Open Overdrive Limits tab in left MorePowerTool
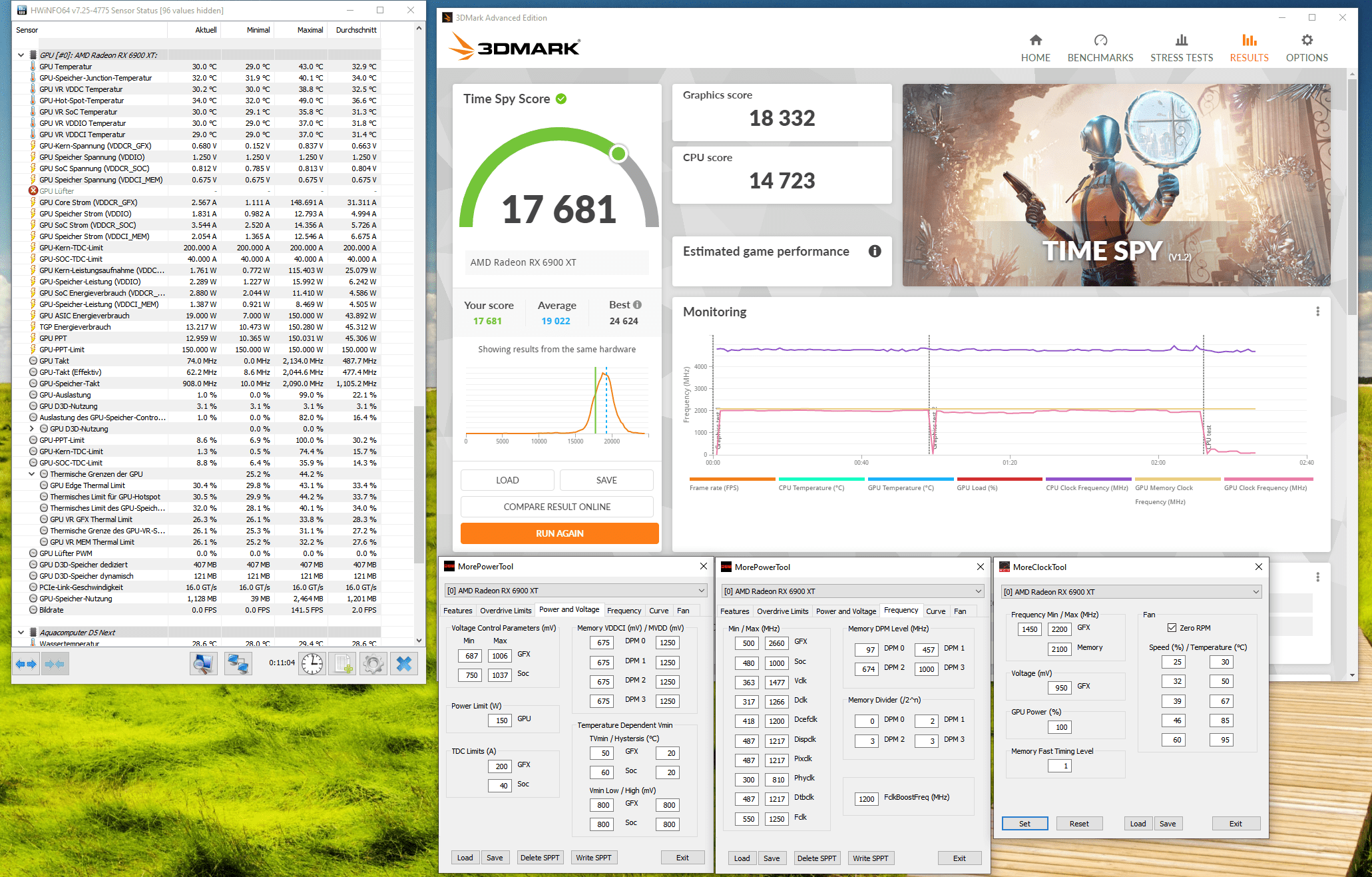 click(506, 611)
